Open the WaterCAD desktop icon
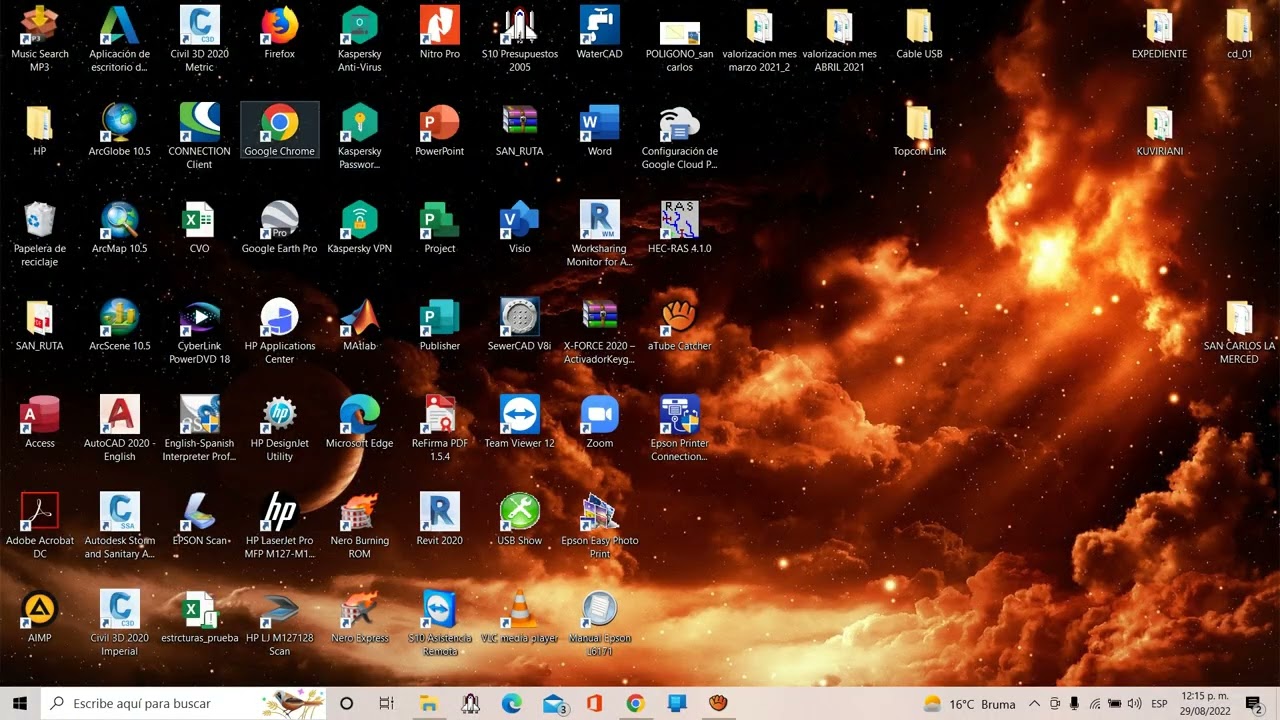Screen dimensions: 1280x720 pos(600,33)
